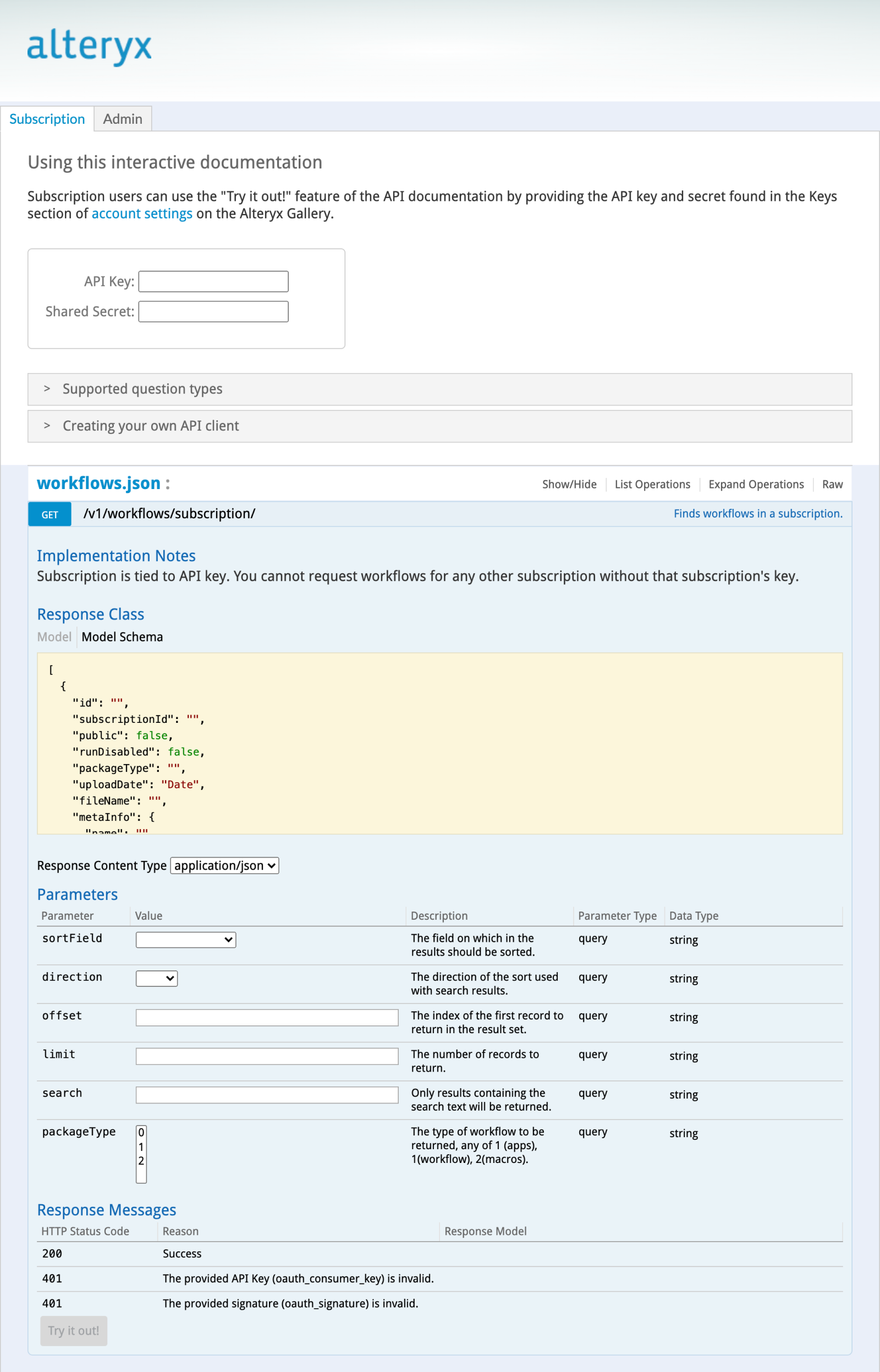Click the GET method badge
The image size is (880, 1372).
49,514
